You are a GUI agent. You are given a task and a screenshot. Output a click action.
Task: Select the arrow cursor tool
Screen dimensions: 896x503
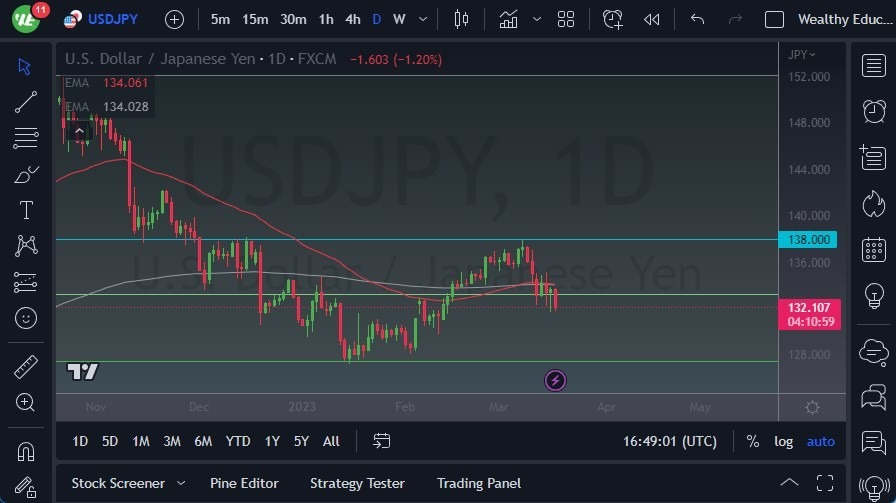[25, 67]
